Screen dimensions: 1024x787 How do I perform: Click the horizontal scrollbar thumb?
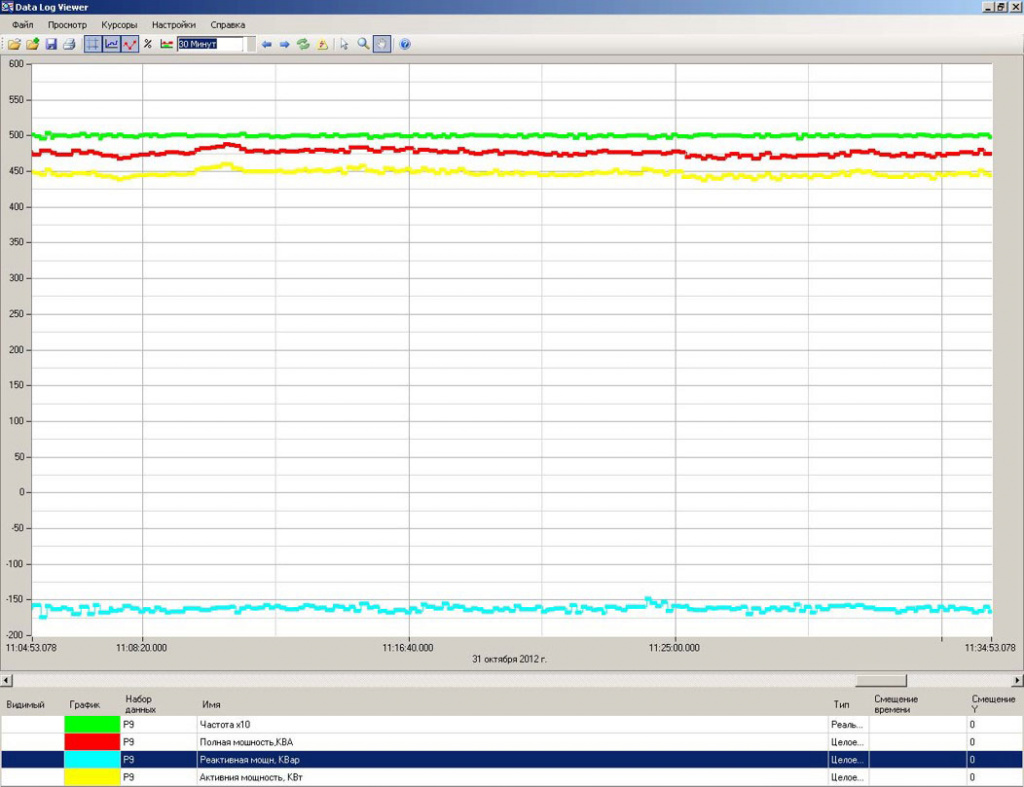click(881, 681)
